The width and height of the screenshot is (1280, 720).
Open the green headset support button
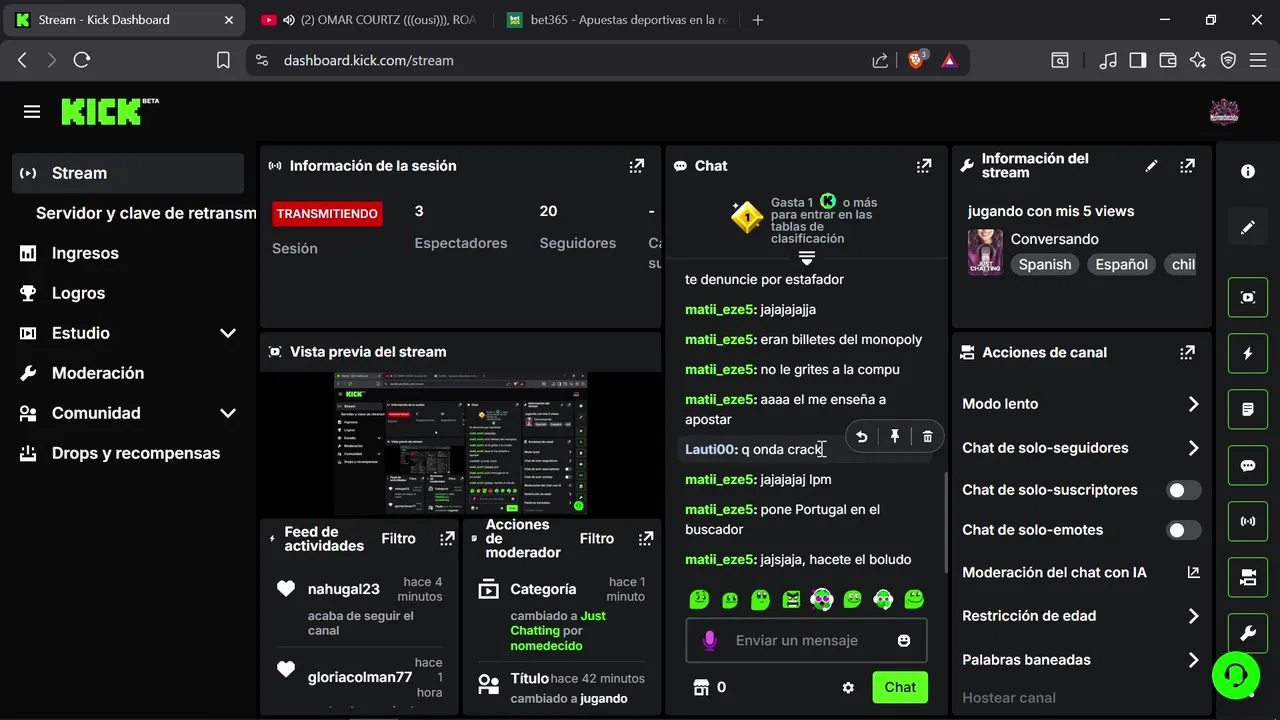click(1236, 675)
